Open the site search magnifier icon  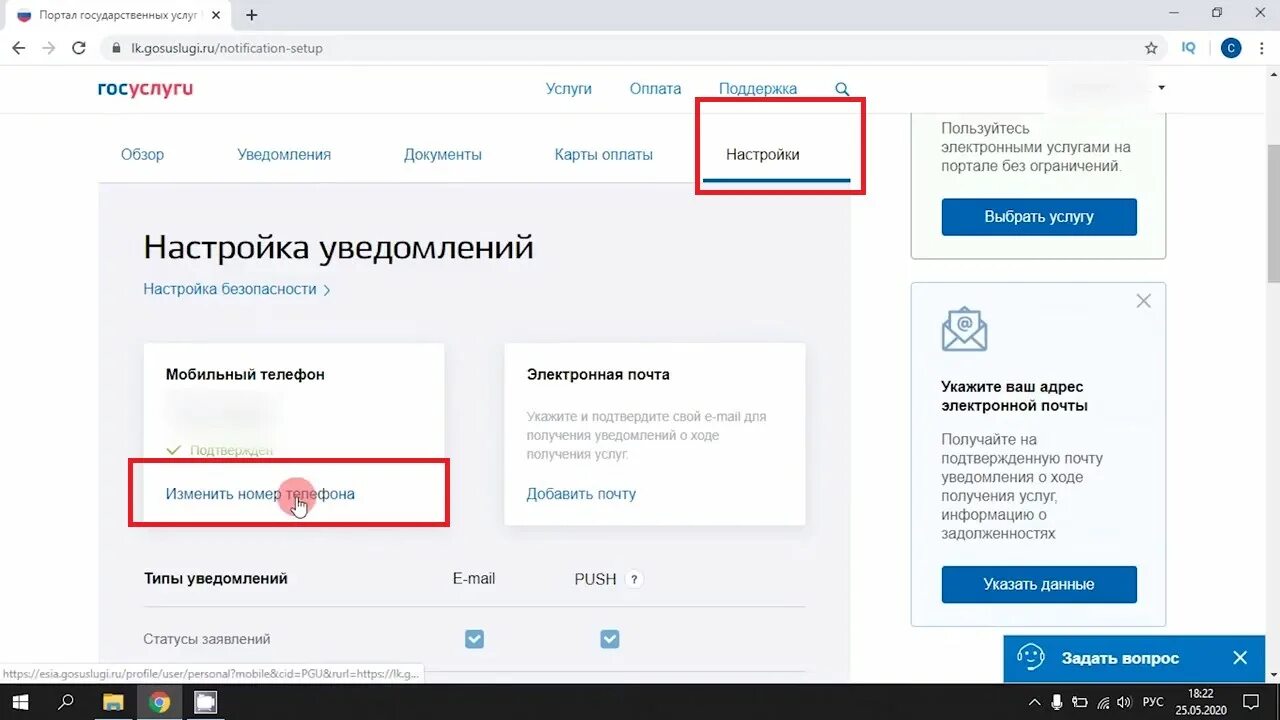point(842,89)
